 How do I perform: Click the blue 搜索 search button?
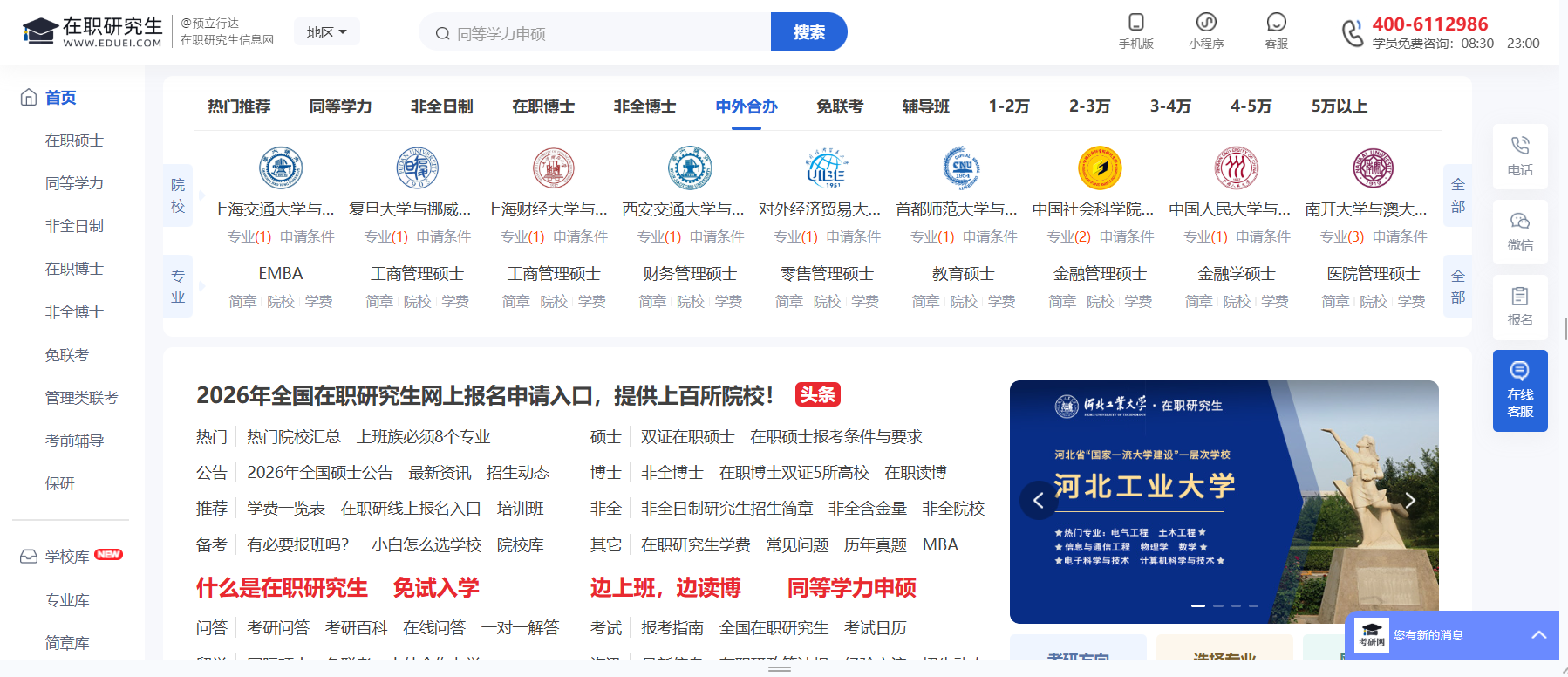pyautogui.click(x=809, y=32)
